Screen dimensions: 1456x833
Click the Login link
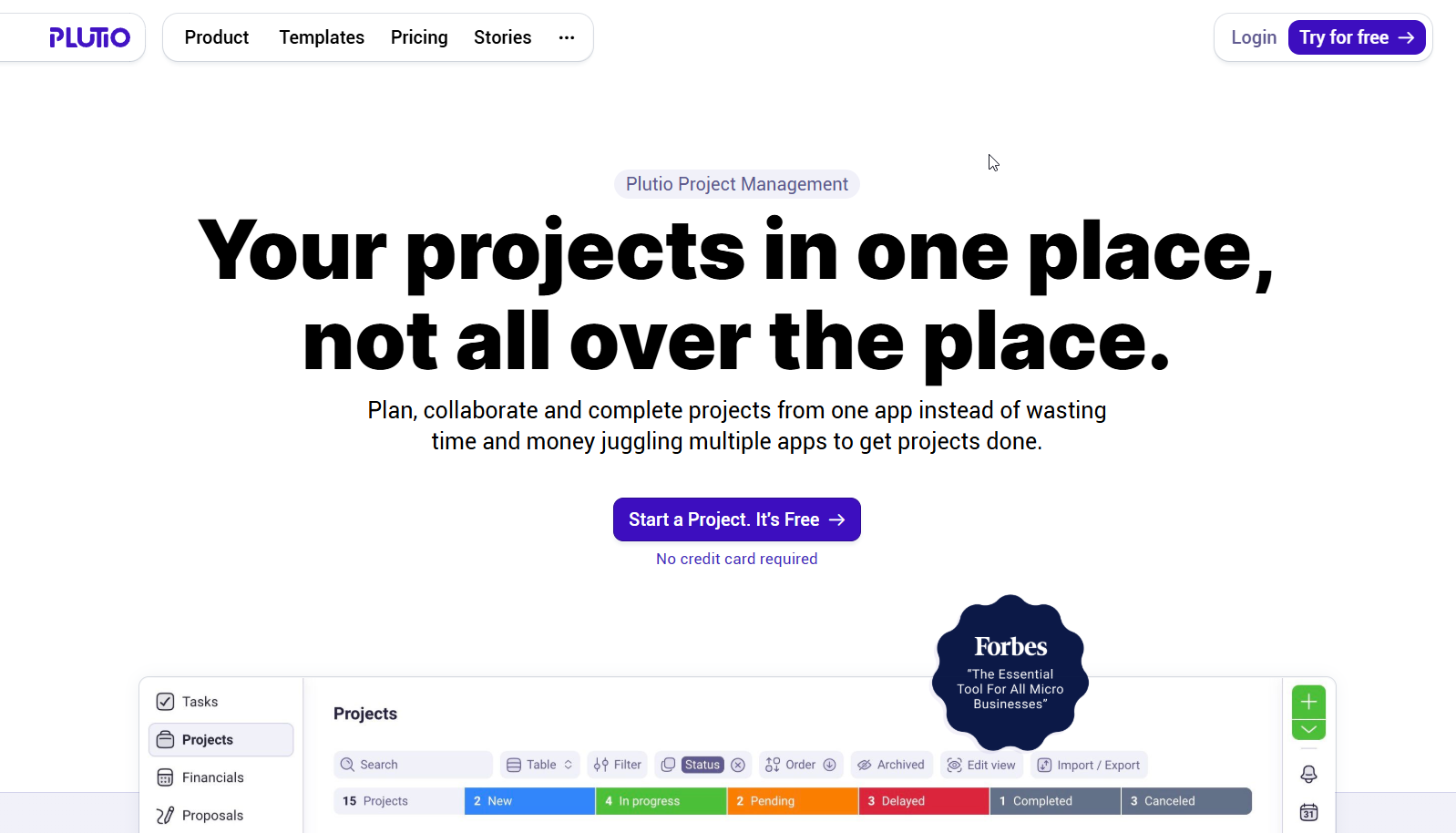coord(1254,37)
